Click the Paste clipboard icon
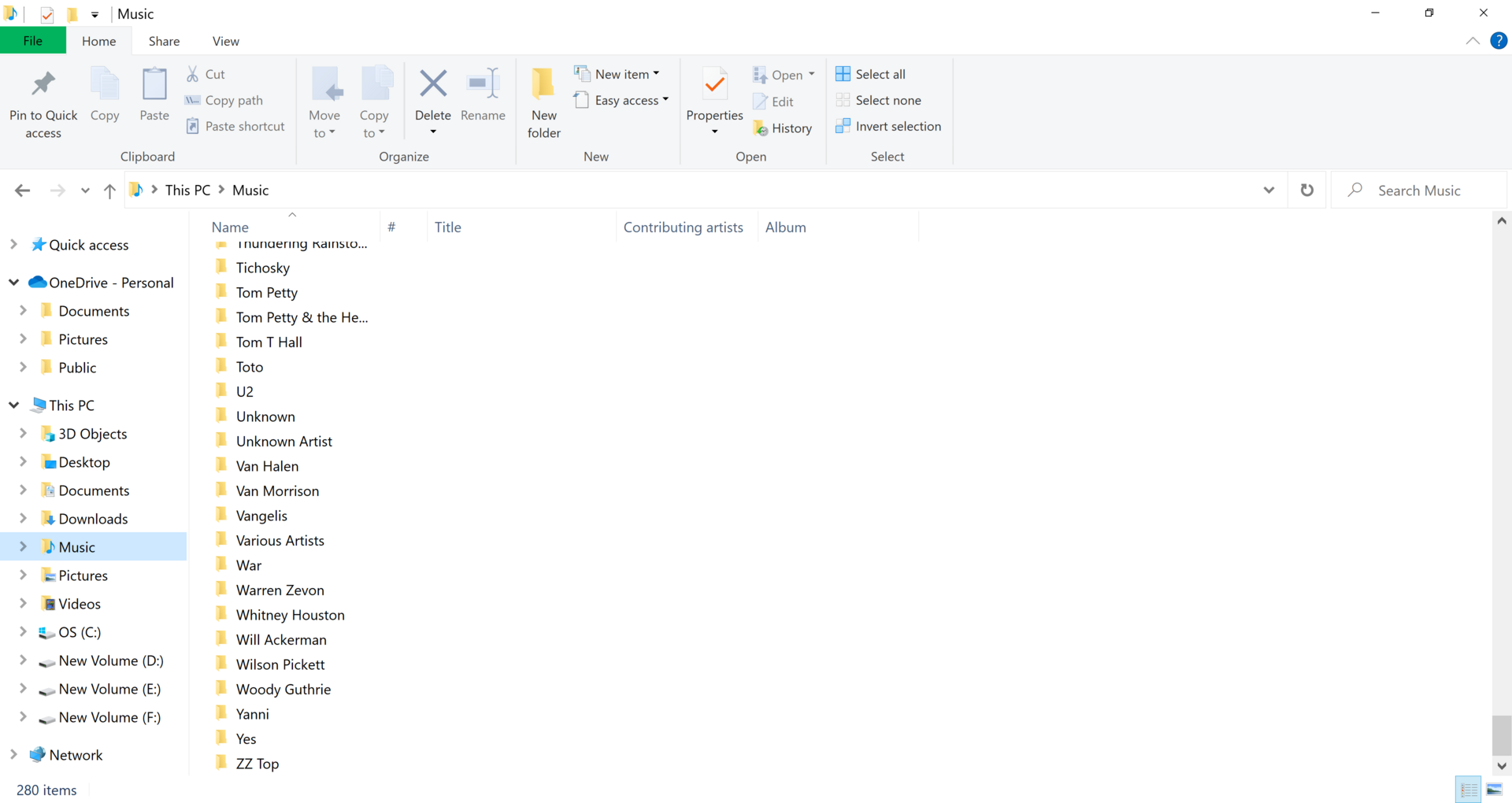This screenshot has width=1512, height=803. (154, 84)
